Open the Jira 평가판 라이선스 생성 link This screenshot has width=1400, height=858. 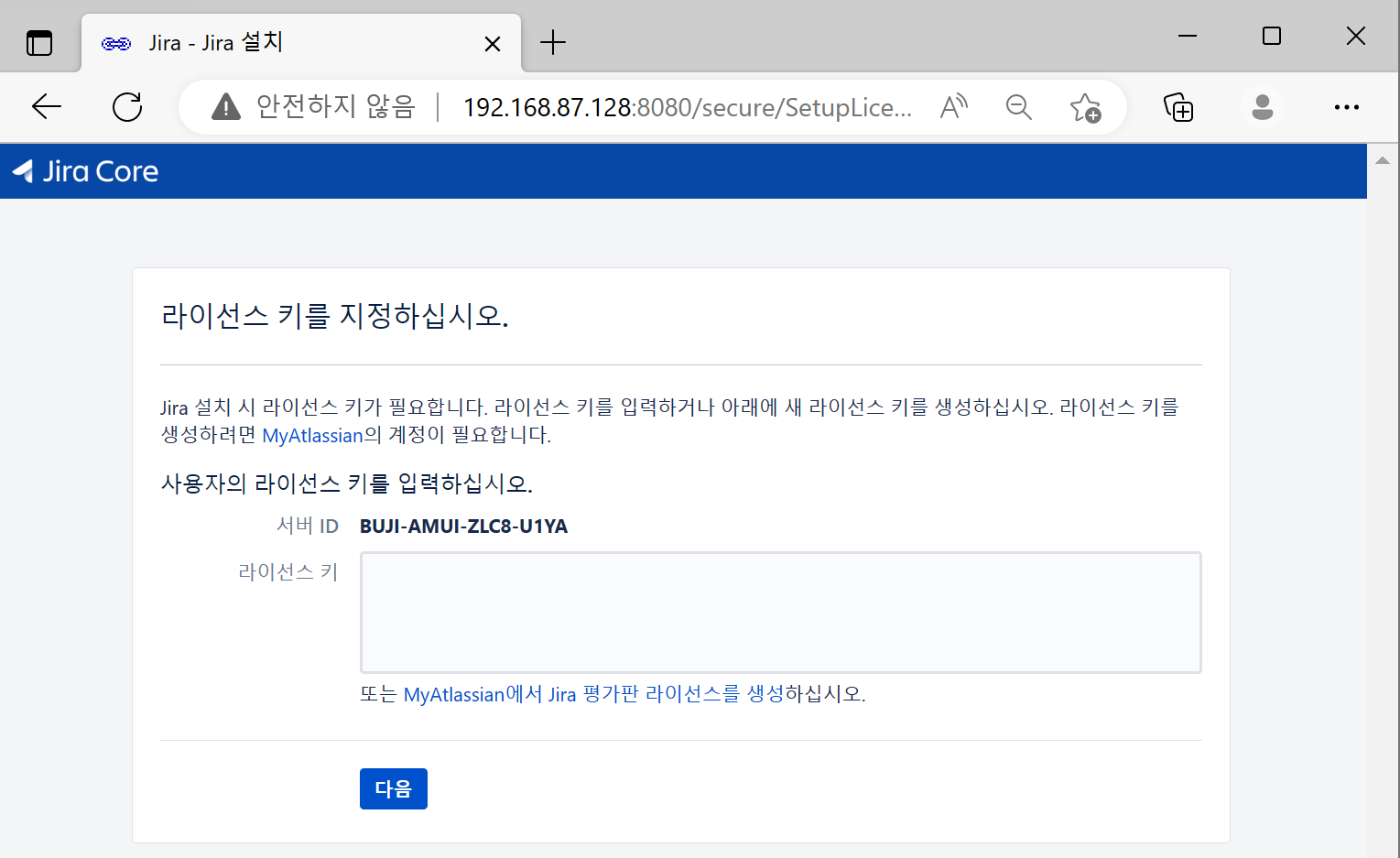(x=593, y=694)
